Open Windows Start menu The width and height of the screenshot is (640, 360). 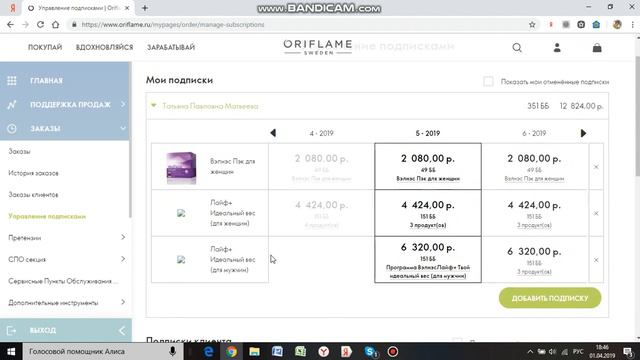pos(11,351)
